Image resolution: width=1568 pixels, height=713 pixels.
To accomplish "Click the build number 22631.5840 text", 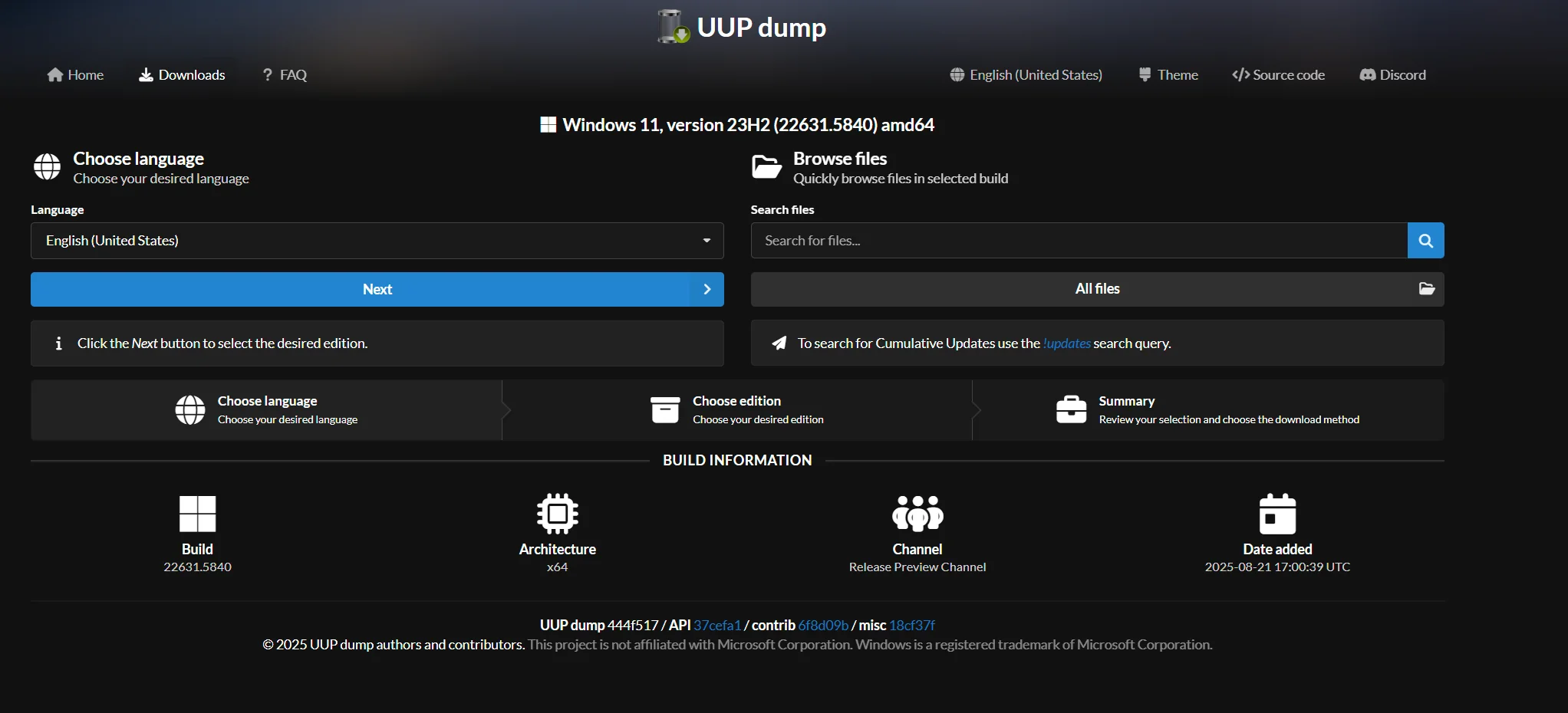I will (x=197, y=567).
